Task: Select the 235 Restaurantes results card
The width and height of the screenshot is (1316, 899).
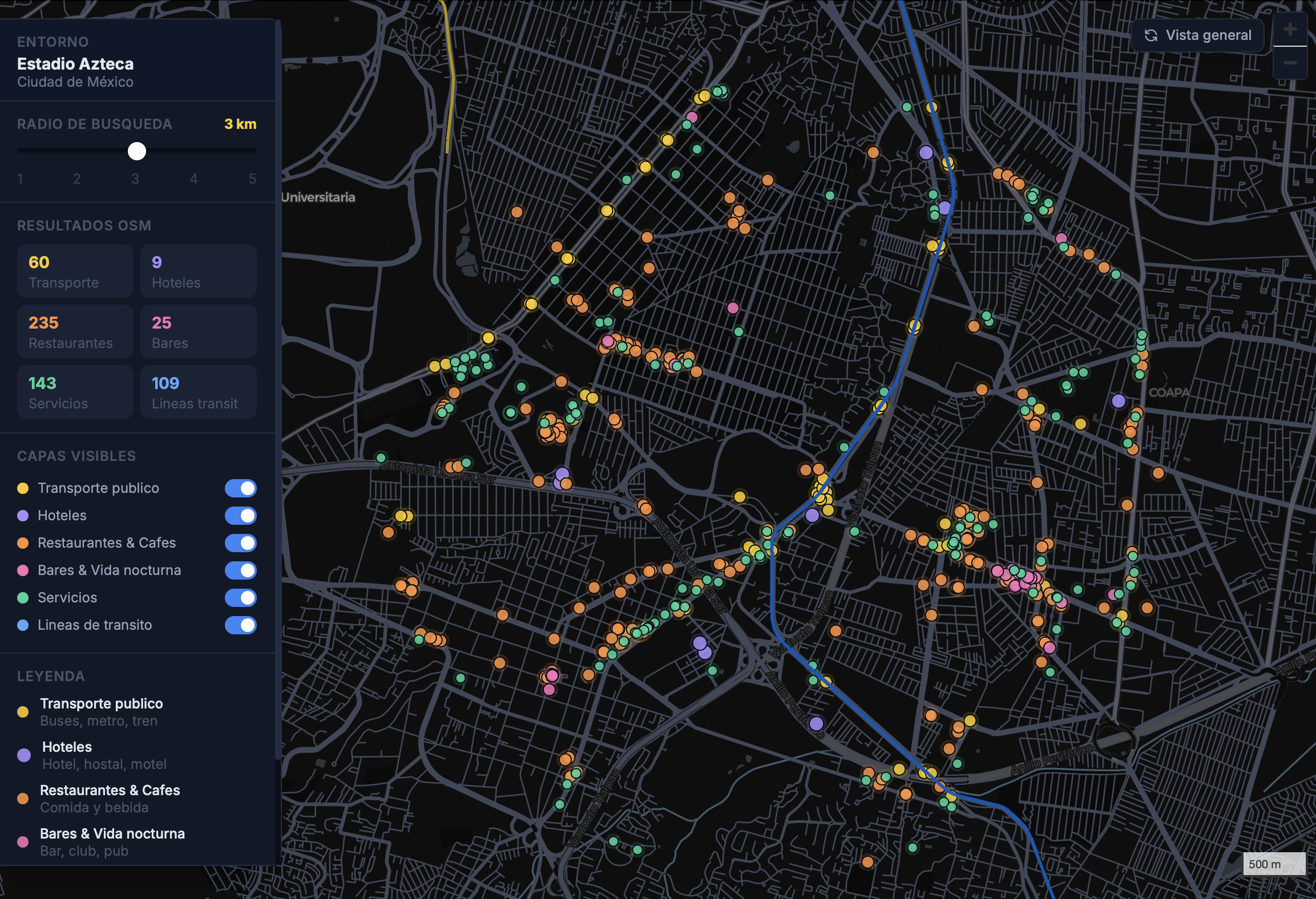Action: (x=75, y=332)
